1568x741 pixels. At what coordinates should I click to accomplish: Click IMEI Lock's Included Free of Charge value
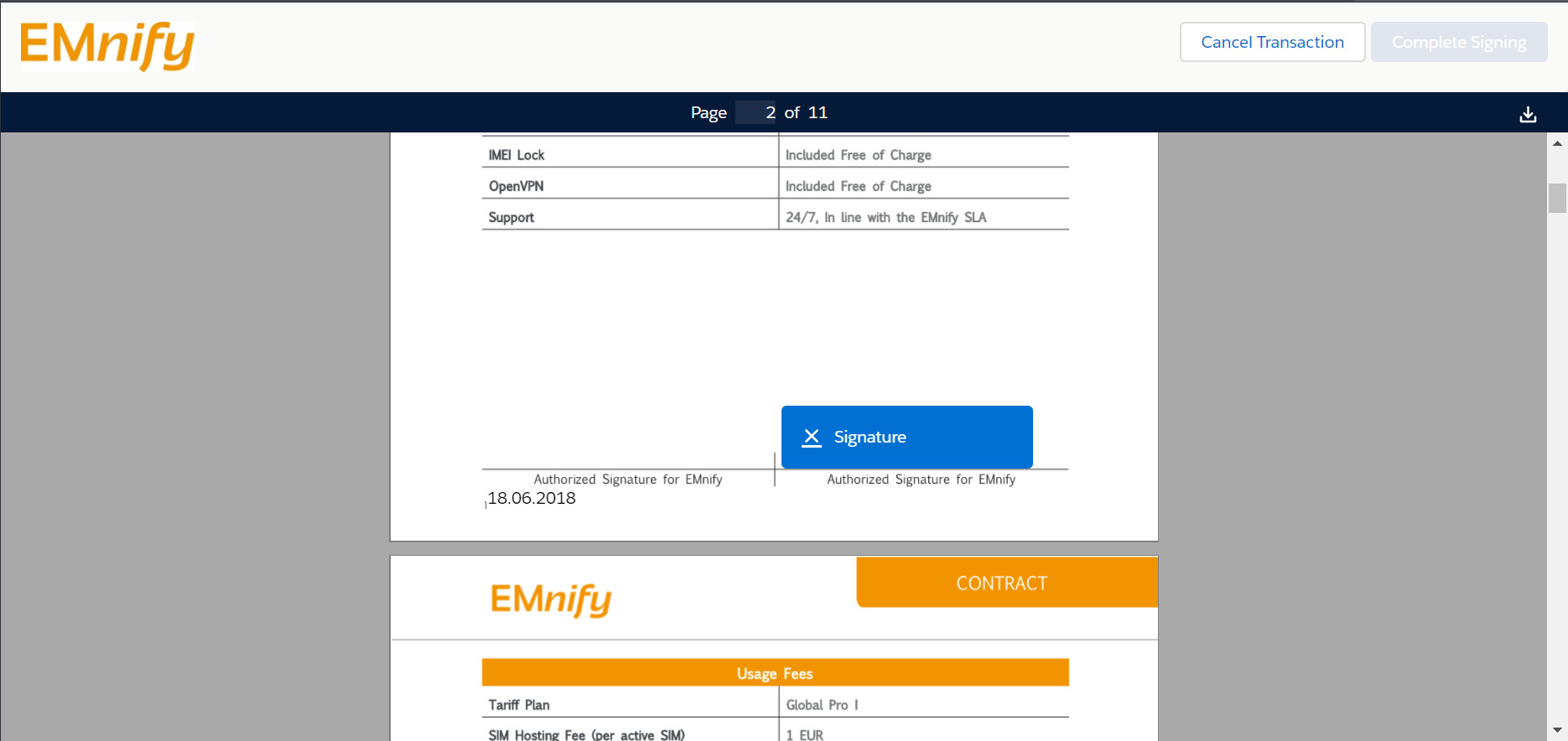tap(858, 155)
